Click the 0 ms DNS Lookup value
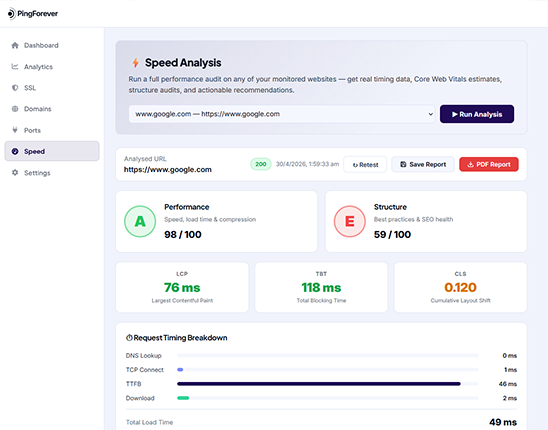 pyautogui.click(x=510, y=356)
